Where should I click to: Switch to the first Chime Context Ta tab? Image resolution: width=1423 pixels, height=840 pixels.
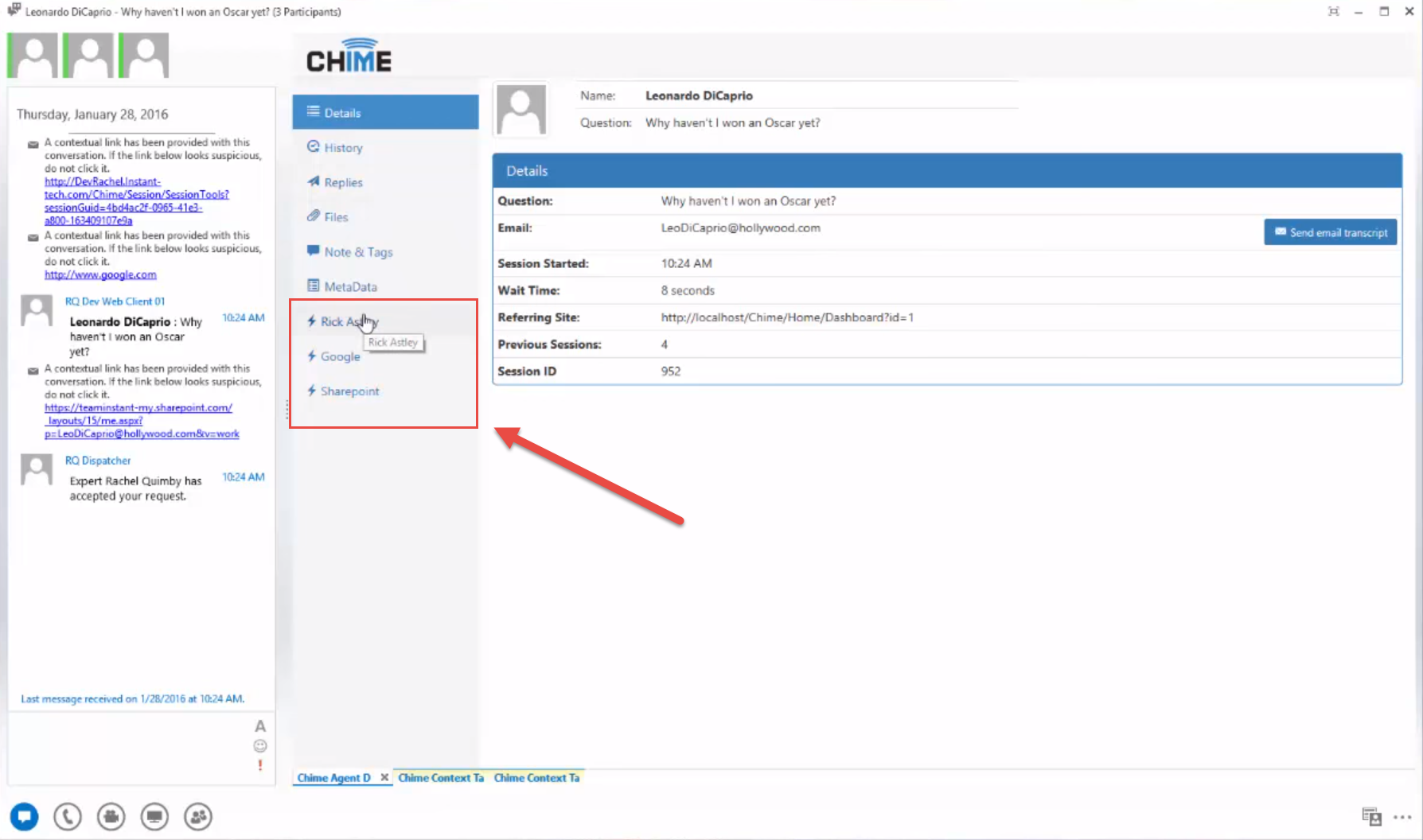point(441,777)
